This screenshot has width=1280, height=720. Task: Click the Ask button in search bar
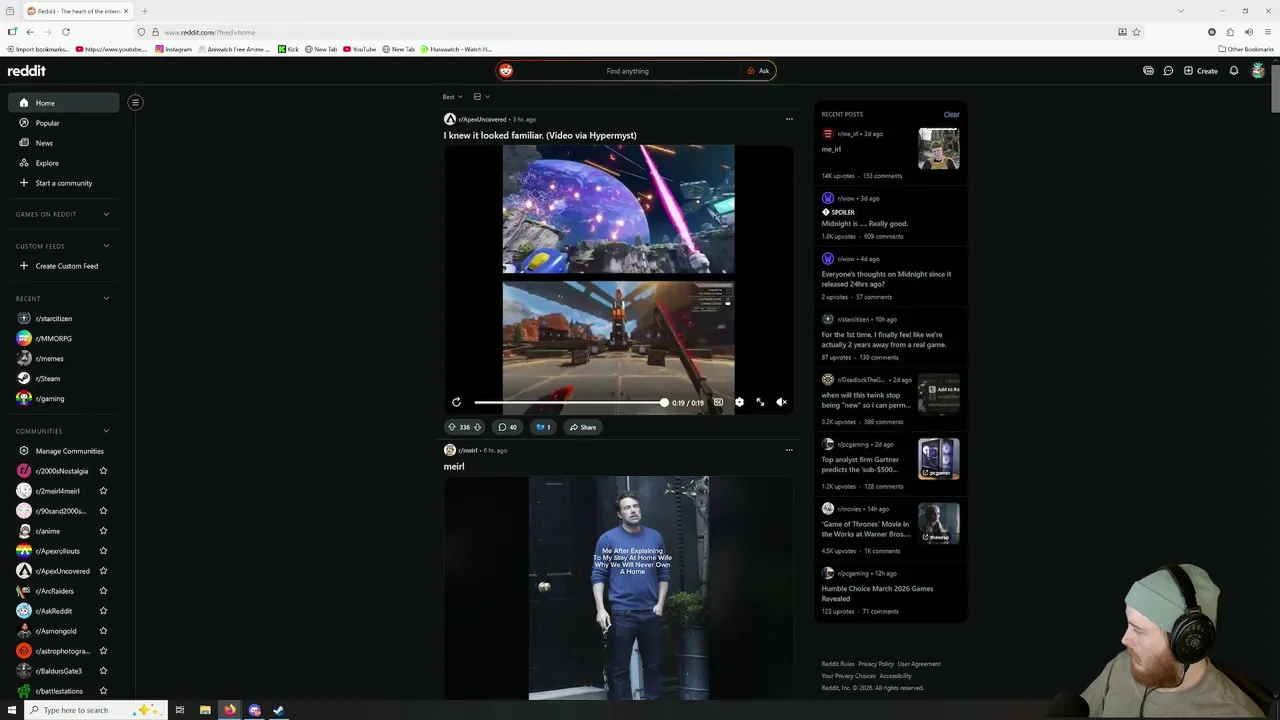(758, 71)
